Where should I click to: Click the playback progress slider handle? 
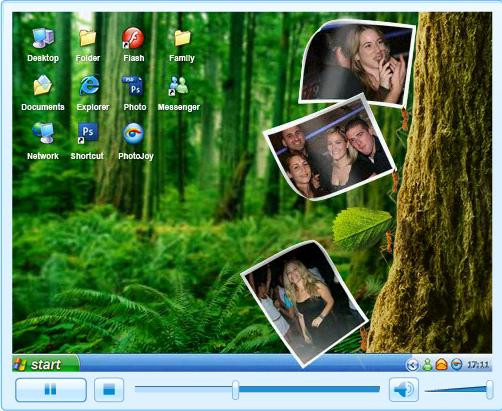coord(235,389)
